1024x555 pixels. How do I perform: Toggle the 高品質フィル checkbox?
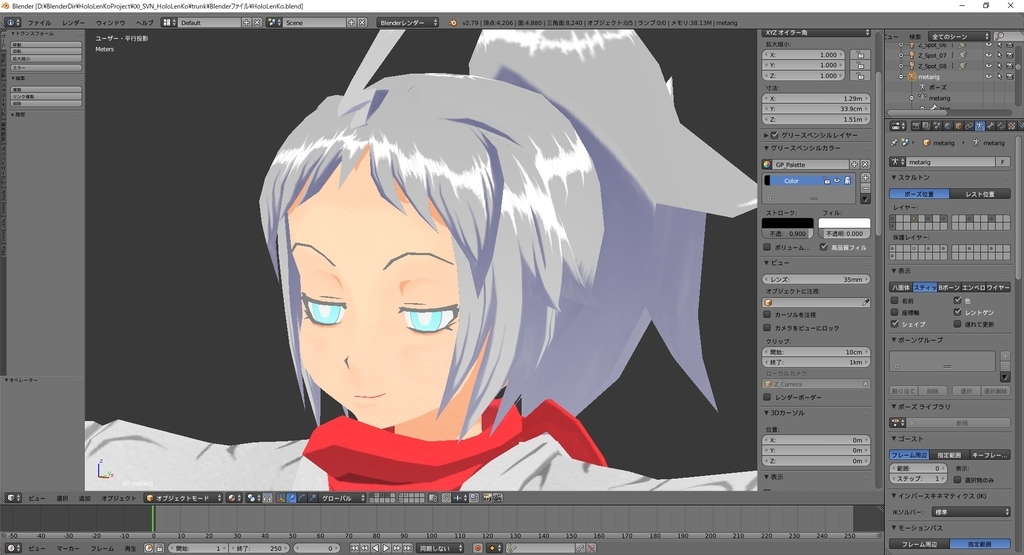click(x=824, y=247)
